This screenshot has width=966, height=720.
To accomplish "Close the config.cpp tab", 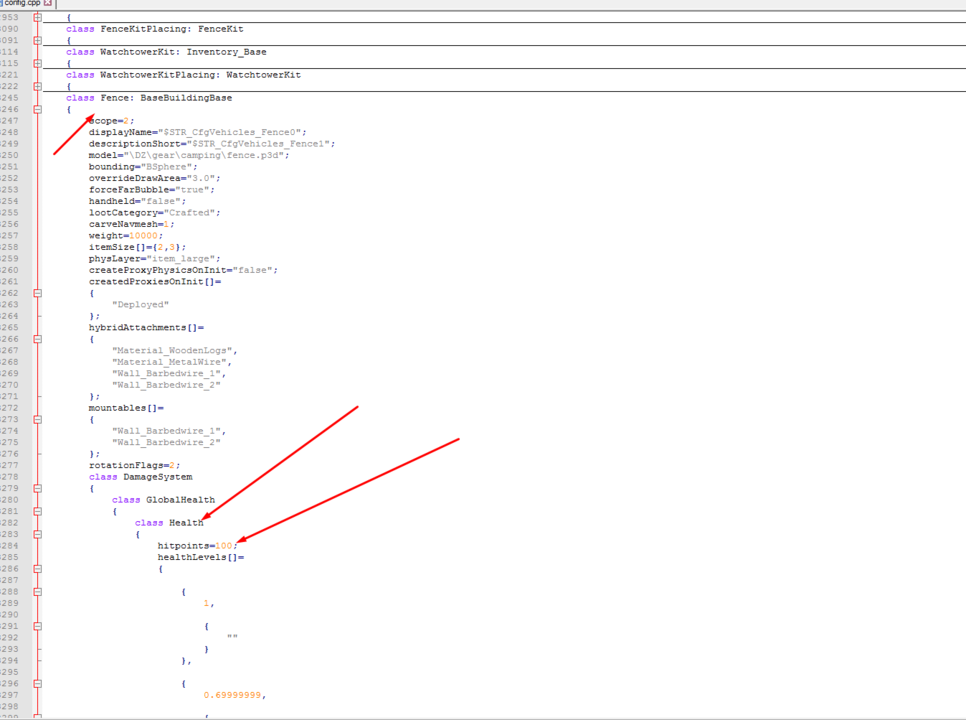I will 48,3.
